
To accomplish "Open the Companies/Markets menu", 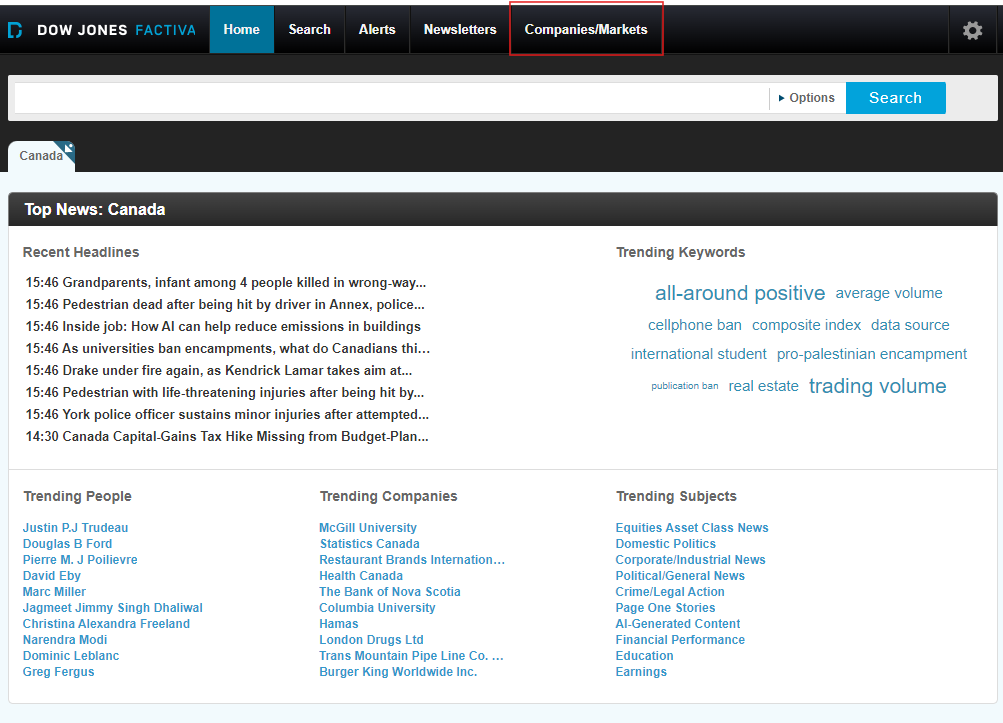I will 586,30.
